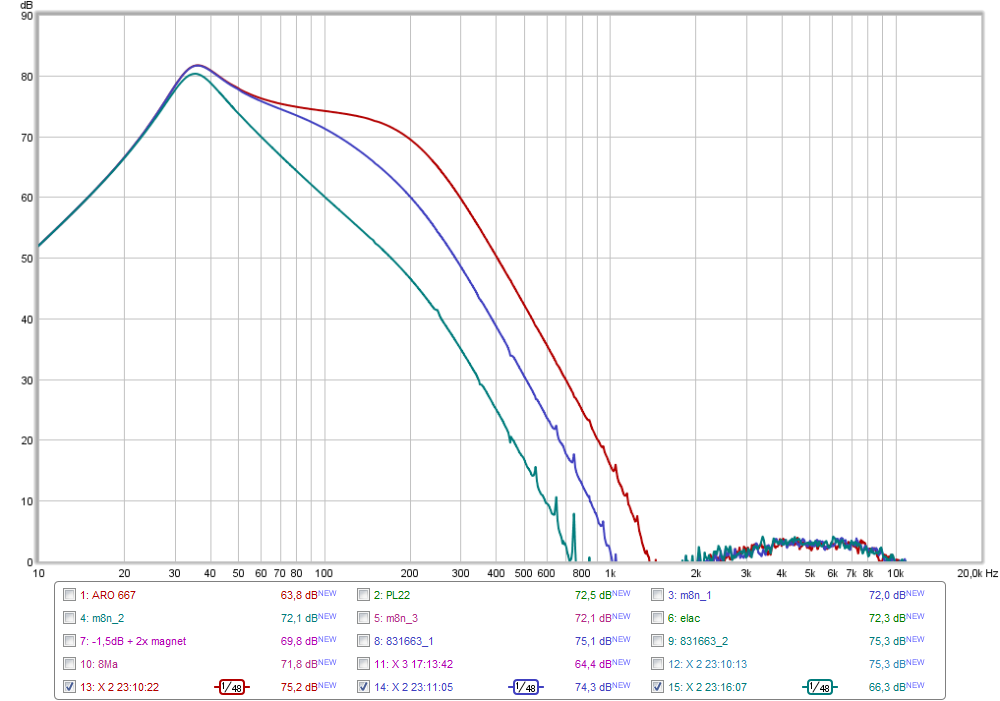Tick the PL22 measurement checkbox
Screen dimensions: 1000x701
364,595
